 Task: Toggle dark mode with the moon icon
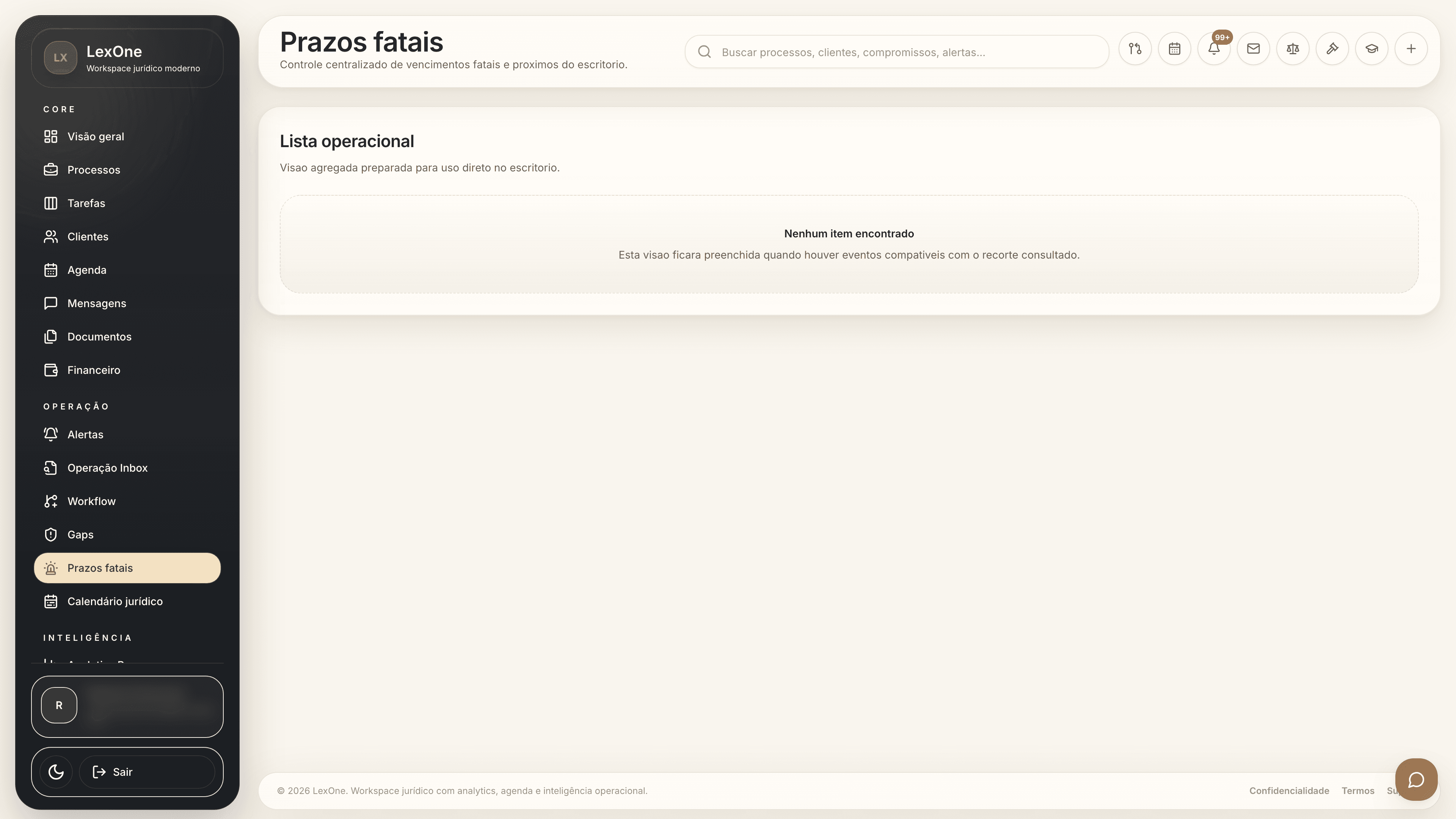55,772
